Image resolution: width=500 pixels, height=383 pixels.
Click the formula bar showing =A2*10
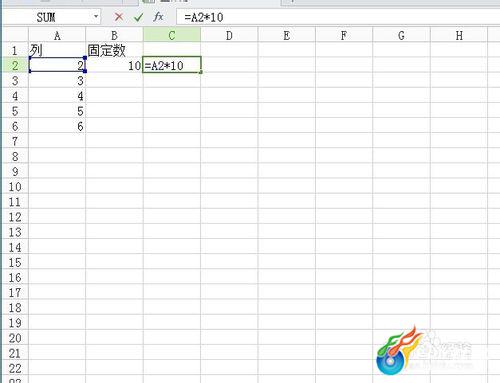pos(337,17)
